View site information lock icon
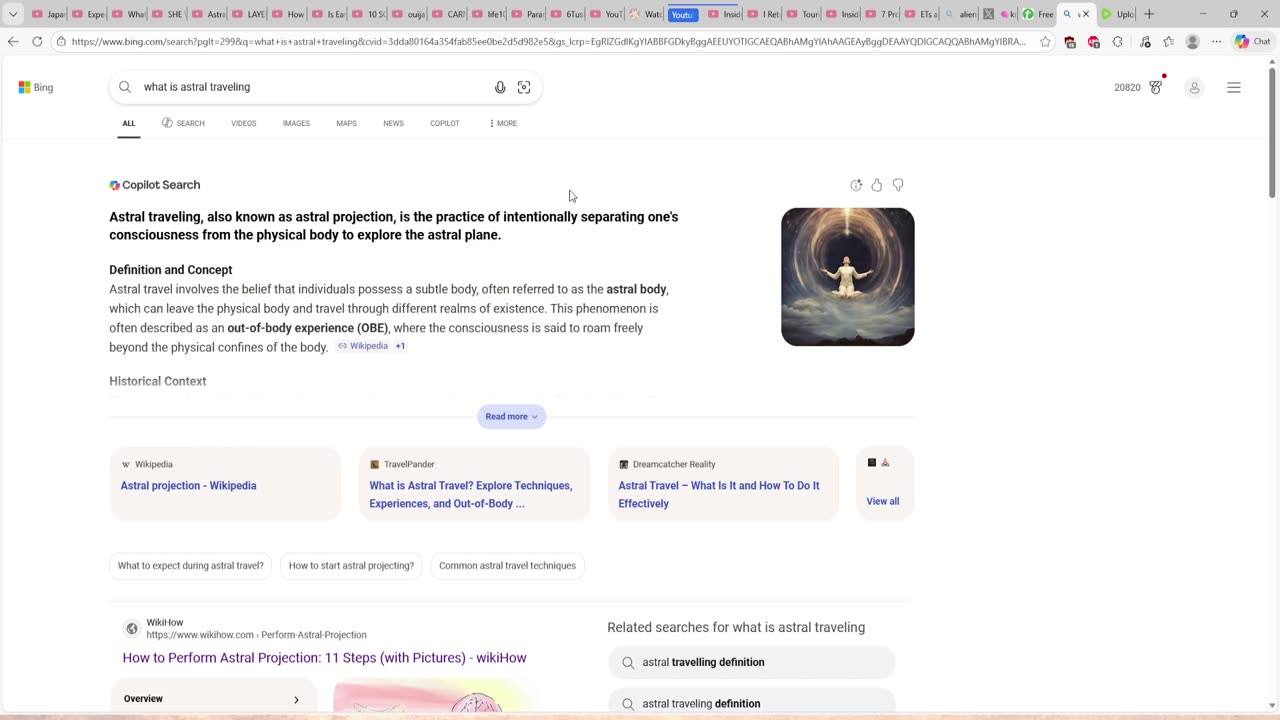The height and width of the screenshot is (720, 1280). (x=61, y=42)
